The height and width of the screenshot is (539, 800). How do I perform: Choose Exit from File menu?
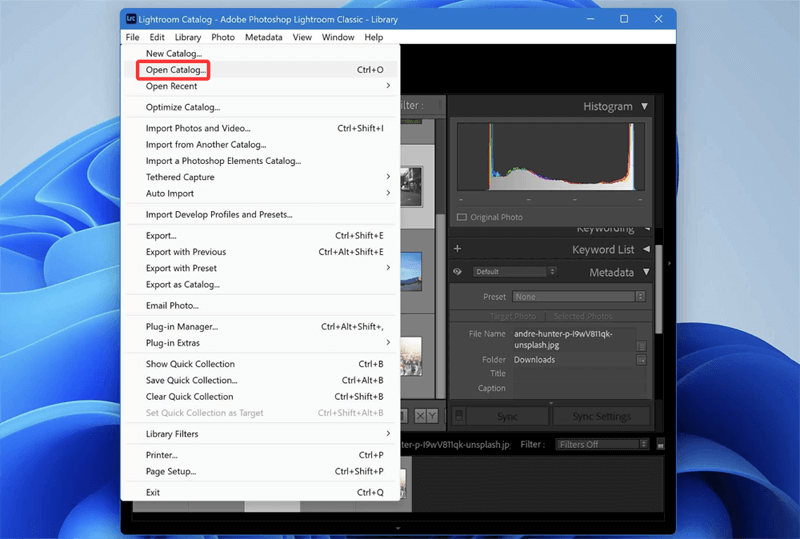[260, 492]
